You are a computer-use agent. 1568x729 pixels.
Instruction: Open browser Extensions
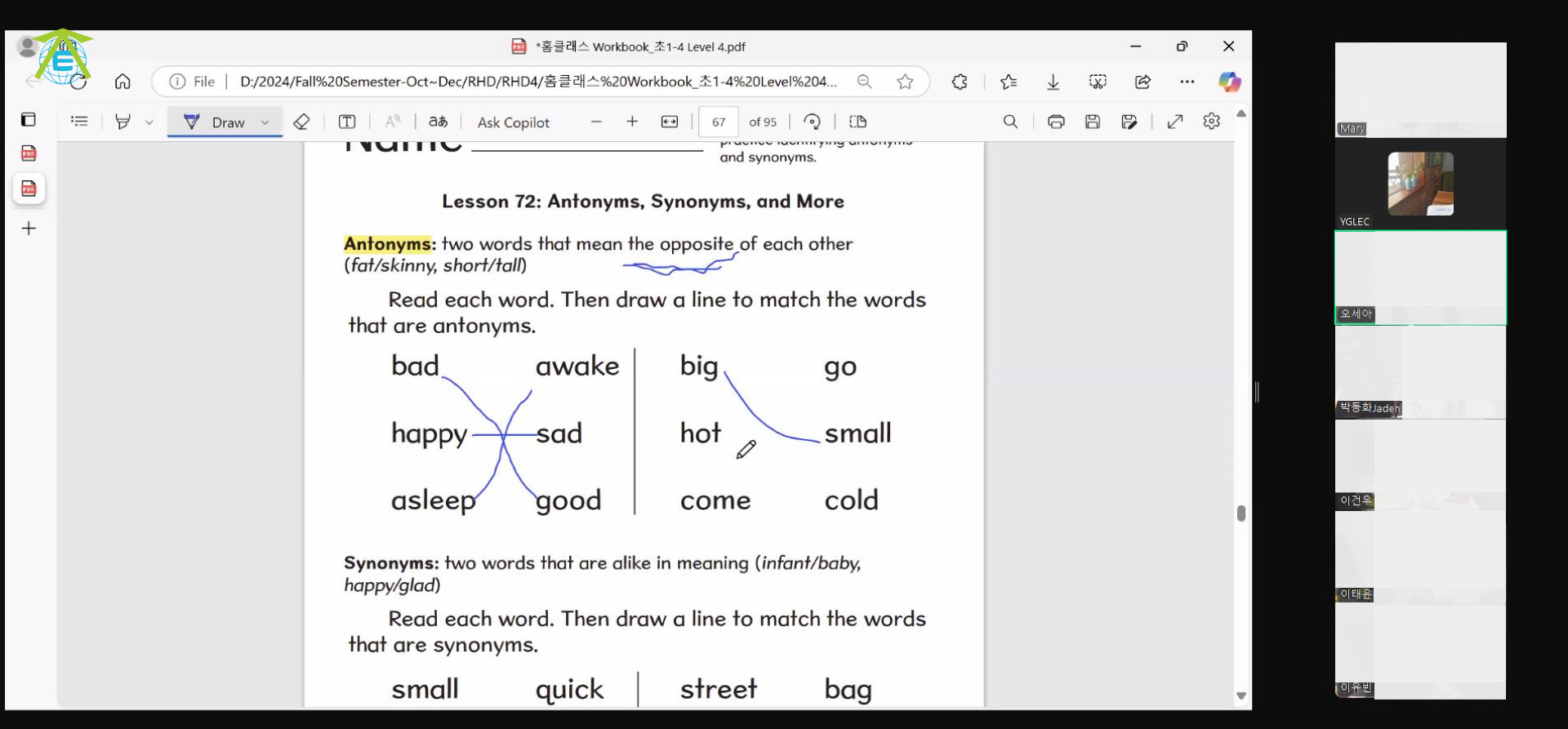[960, 82]
